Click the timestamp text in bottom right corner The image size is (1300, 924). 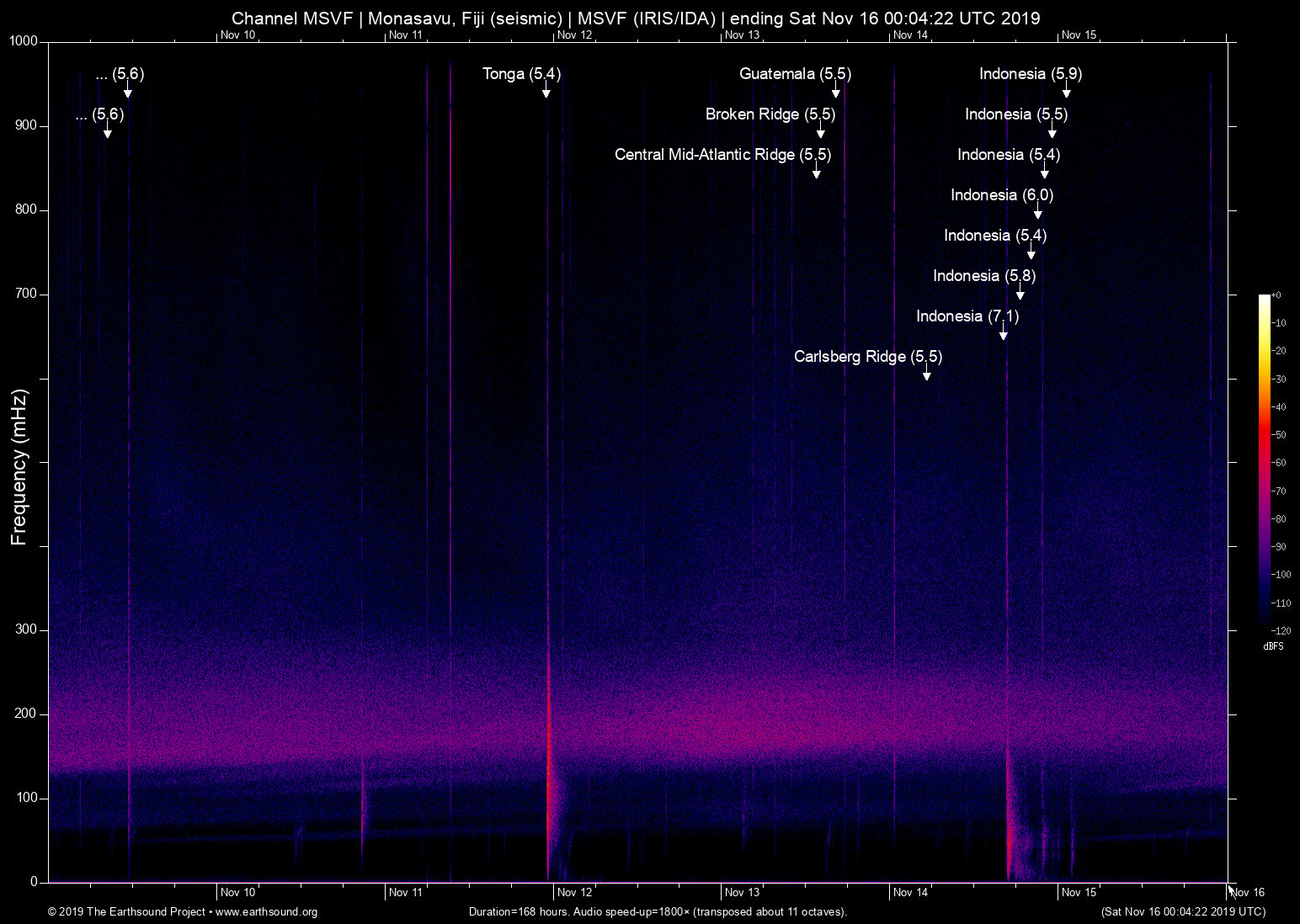pos(1182,912)
